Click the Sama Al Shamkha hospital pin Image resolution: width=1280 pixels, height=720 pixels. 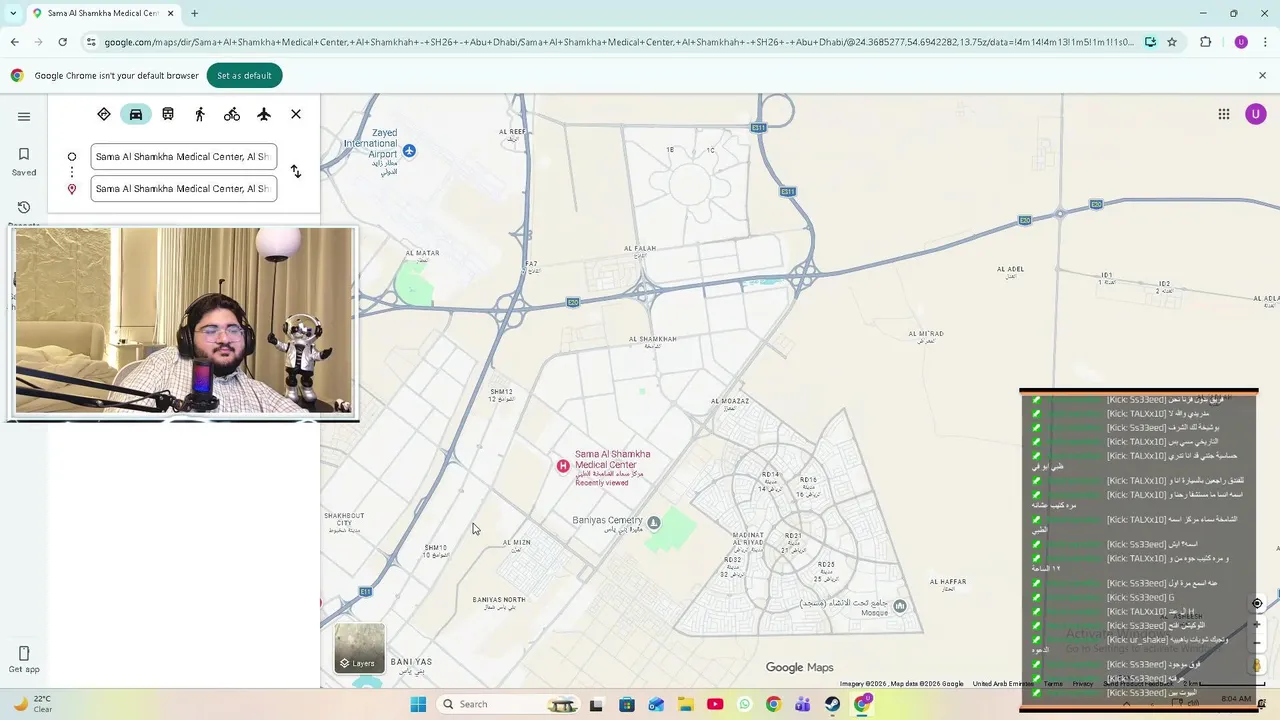(563, 466)
